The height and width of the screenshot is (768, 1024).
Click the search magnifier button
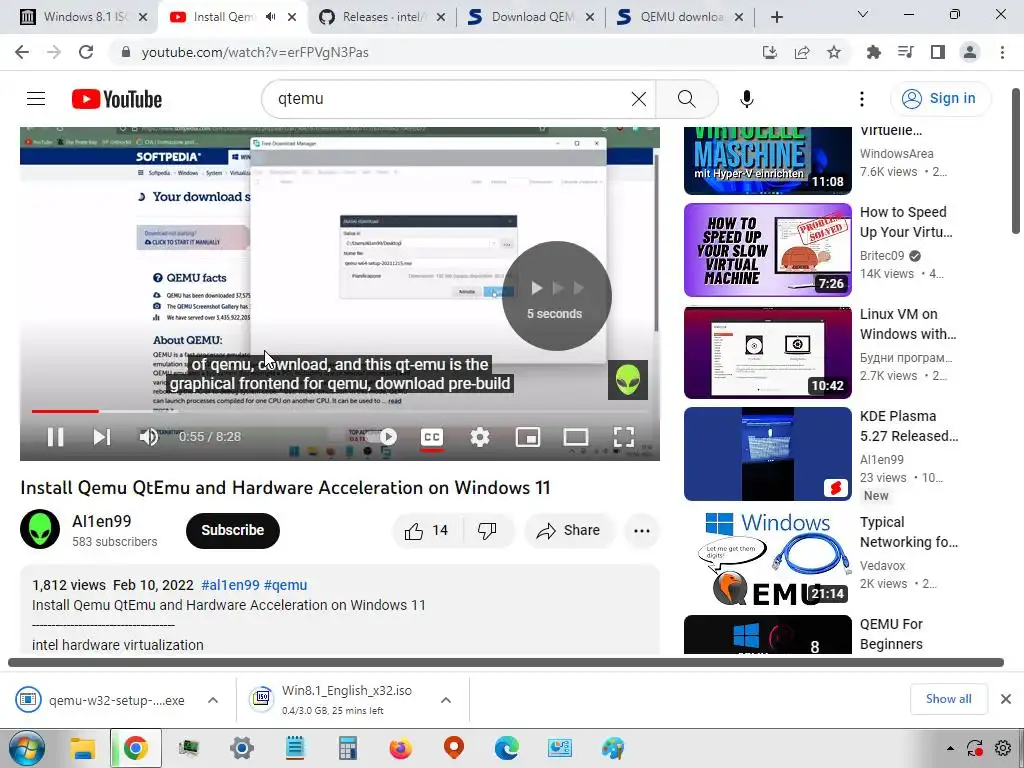click(x=686, y=99)
